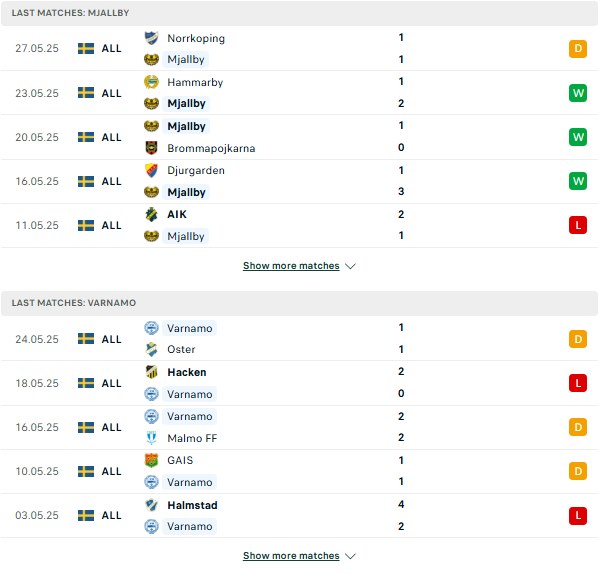Expand Show more matches under Varnamo
The width and height of the screenshot is (600, 574).
tap(291, 556)
